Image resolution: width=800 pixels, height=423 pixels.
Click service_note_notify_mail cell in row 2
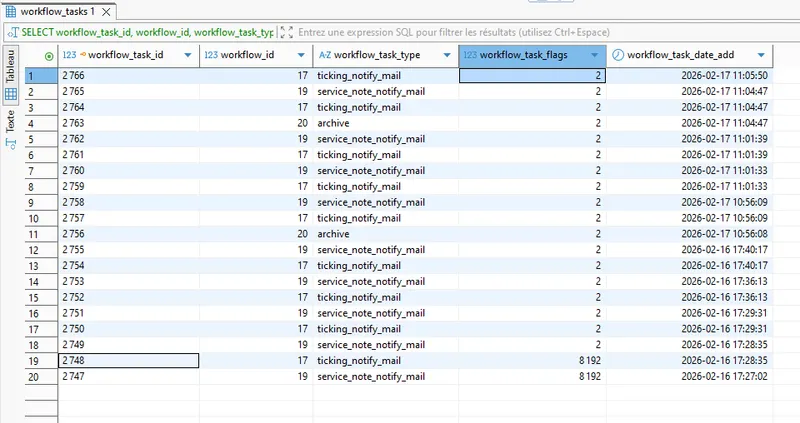point(386,92)
